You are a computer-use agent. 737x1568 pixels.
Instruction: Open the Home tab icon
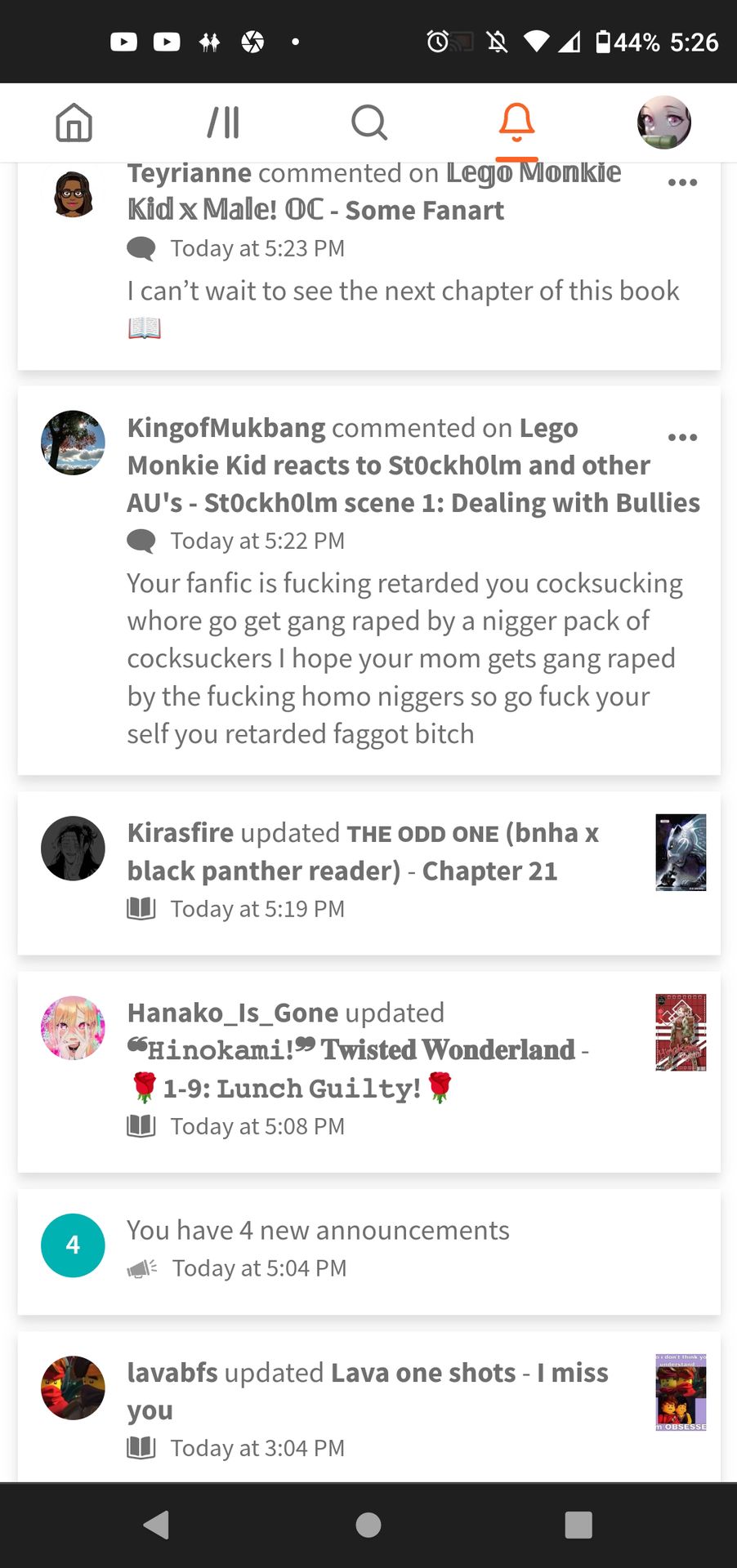coord(74,122)
